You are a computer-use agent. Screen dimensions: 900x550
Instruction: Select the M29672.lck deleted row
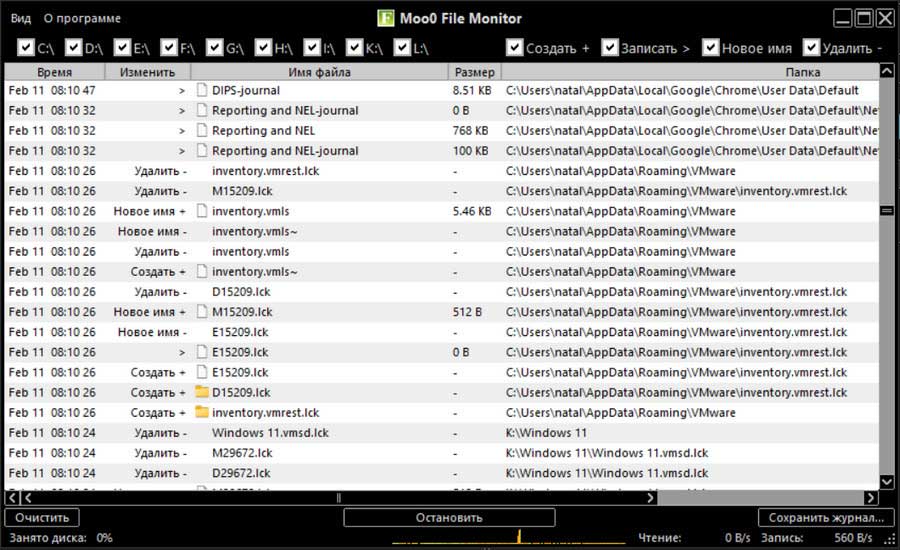coord(441,453)
